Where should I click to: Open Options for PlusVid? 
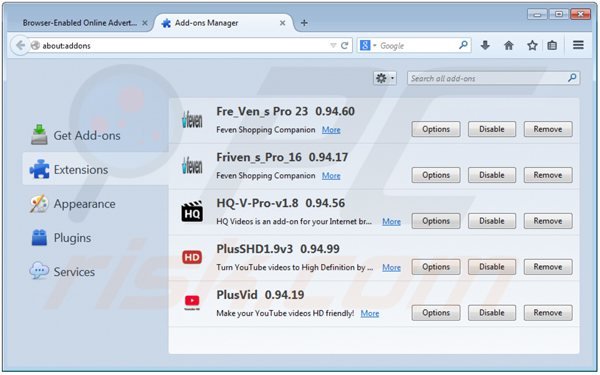click(x=436, y=313)
